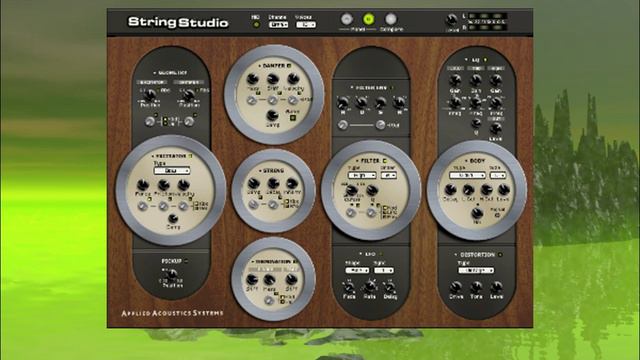Turn the Excitator Friction knob
This screenshot has width=640, height=360.
pyautogui.click(x=163, y=185)
